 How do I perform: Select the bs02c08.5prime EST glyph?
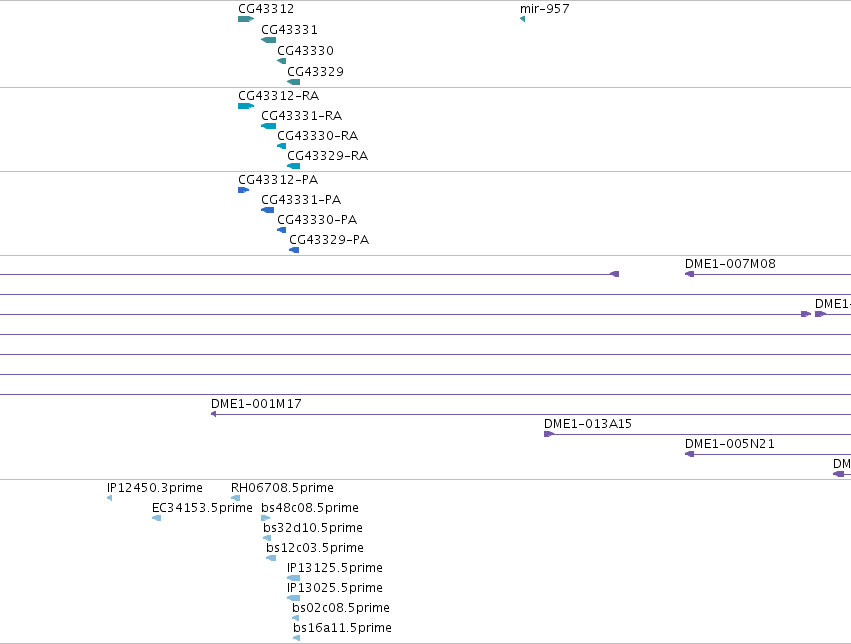(x=295, y=618)
